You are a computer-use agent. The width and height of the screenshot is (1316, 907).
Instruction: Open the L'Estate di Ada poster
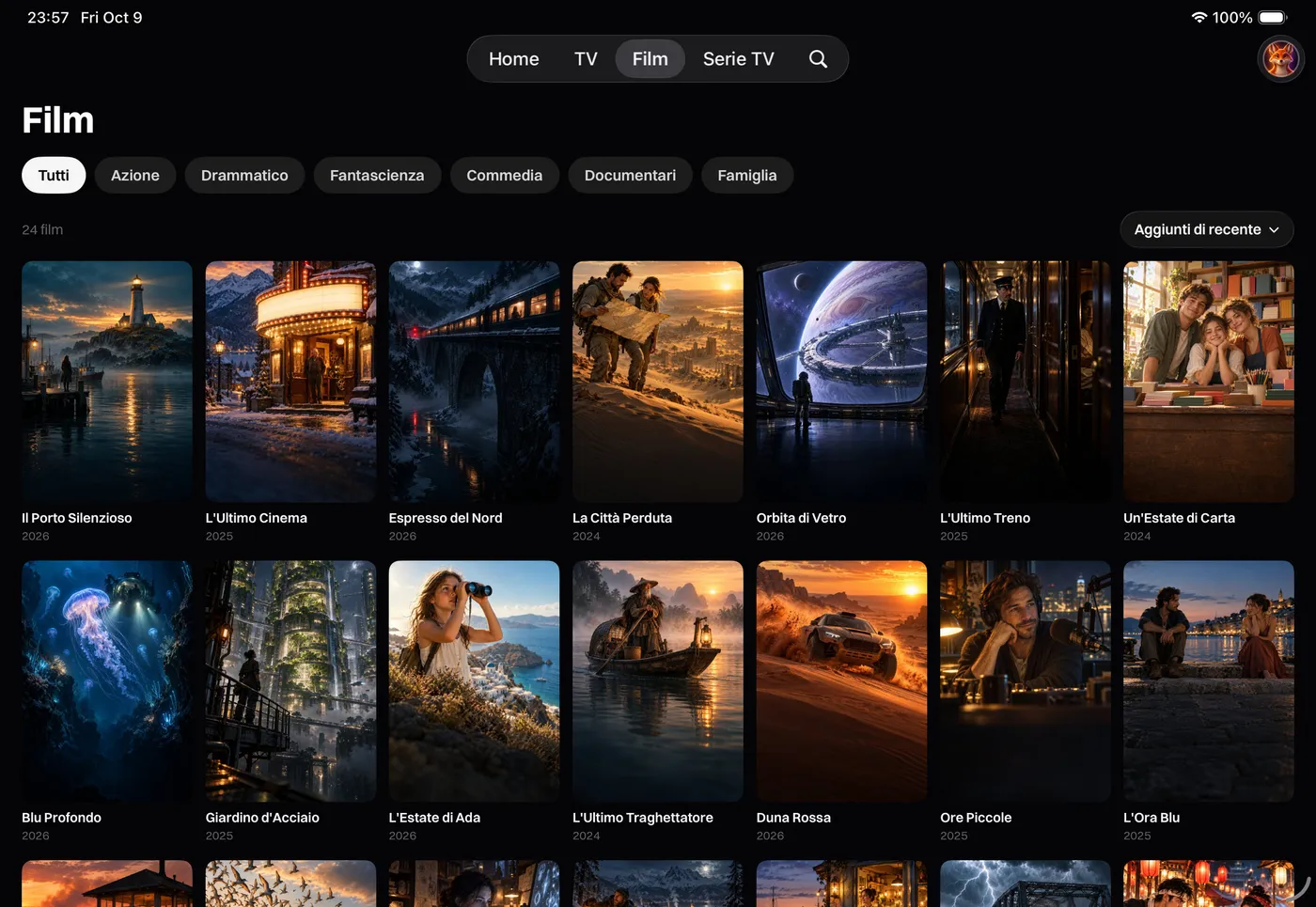(x=474, y=681)
